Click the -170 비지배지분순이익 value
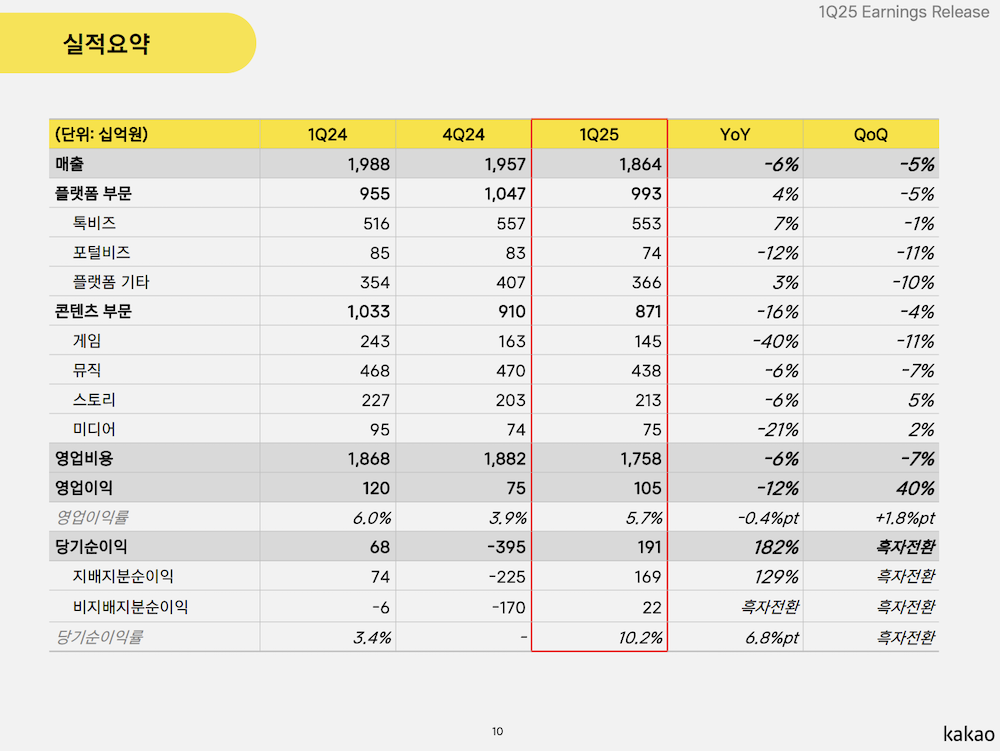 [x=508, y=608]
